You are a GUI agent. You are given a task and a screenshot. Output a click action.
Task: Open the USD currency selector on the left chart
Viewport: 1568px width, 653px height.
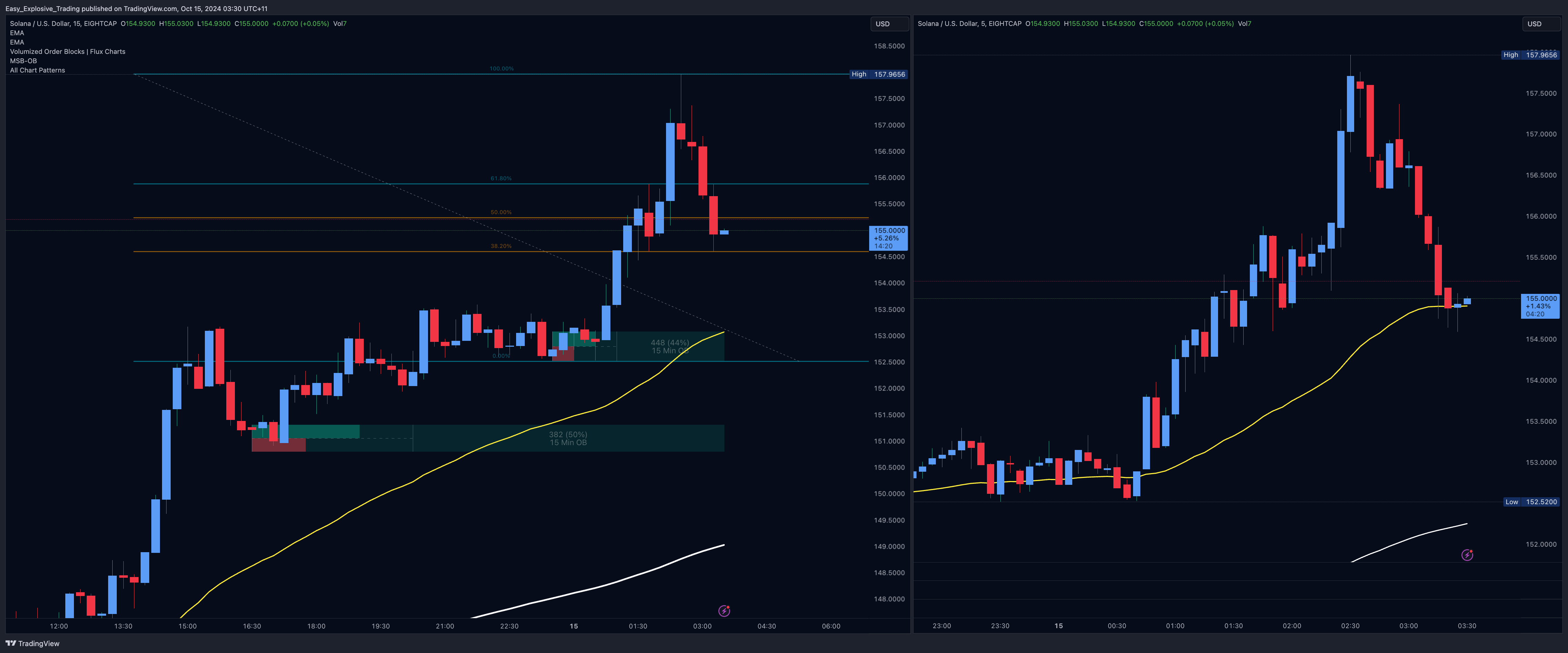(x=889, y=24)
